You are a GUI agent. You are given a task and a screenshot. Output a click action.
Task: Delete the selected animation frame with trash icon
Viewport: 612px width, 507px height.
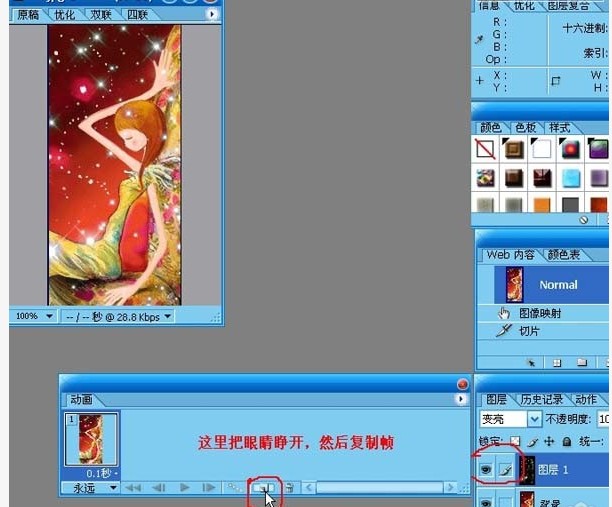tap(289, 487)
